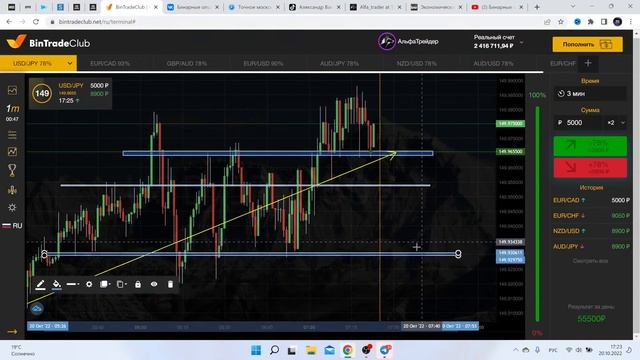Switch to EUR/USD asset tab
The width and height of the screenshot is (640, 360).
[x=263, y=63]
